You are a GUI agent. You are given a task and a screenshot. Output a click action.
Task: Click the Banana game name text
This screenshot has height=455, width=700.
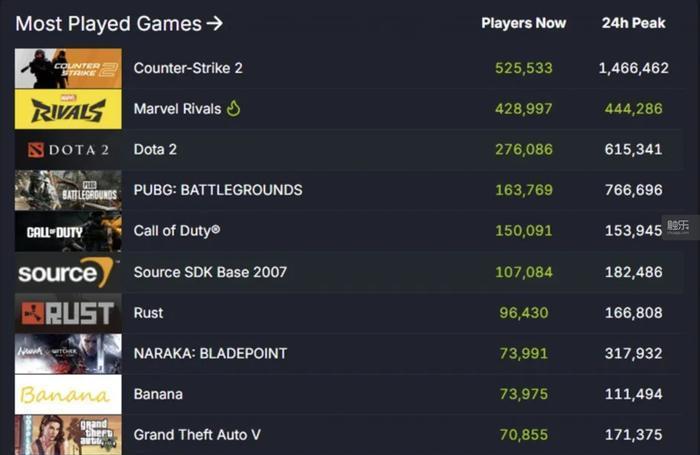pos(158,394)
